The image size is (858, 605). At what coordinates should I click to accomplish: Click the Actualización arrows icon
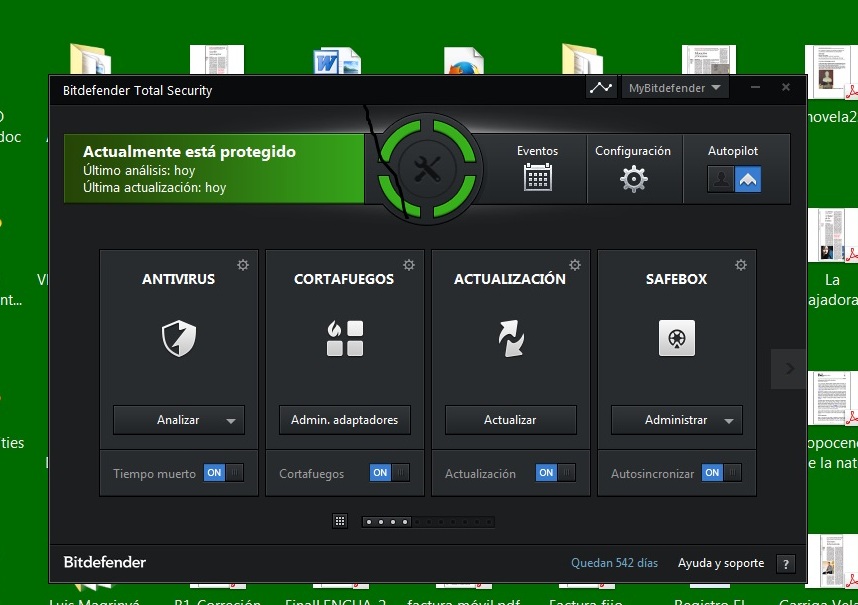point(511,339)
